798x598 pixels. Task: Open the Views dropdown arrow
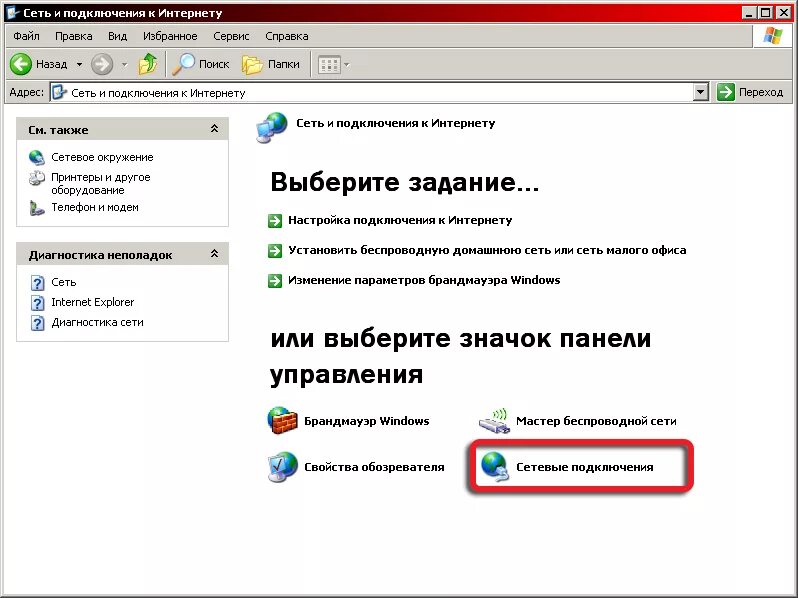(347, 65)
